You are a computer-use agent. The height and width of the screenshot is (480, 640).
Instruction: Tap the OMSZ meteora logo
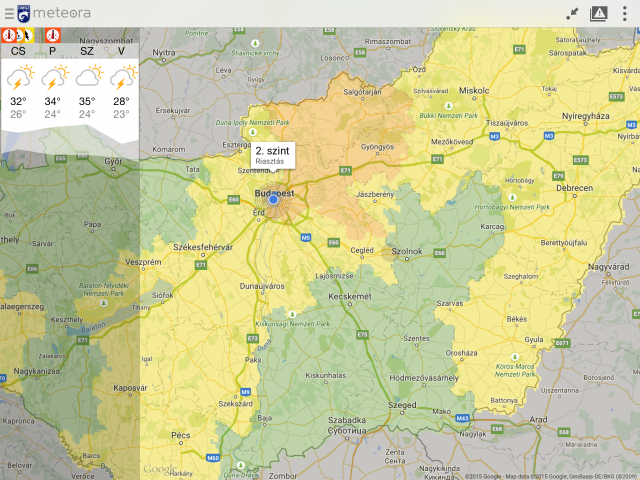[x=24, y=13]
